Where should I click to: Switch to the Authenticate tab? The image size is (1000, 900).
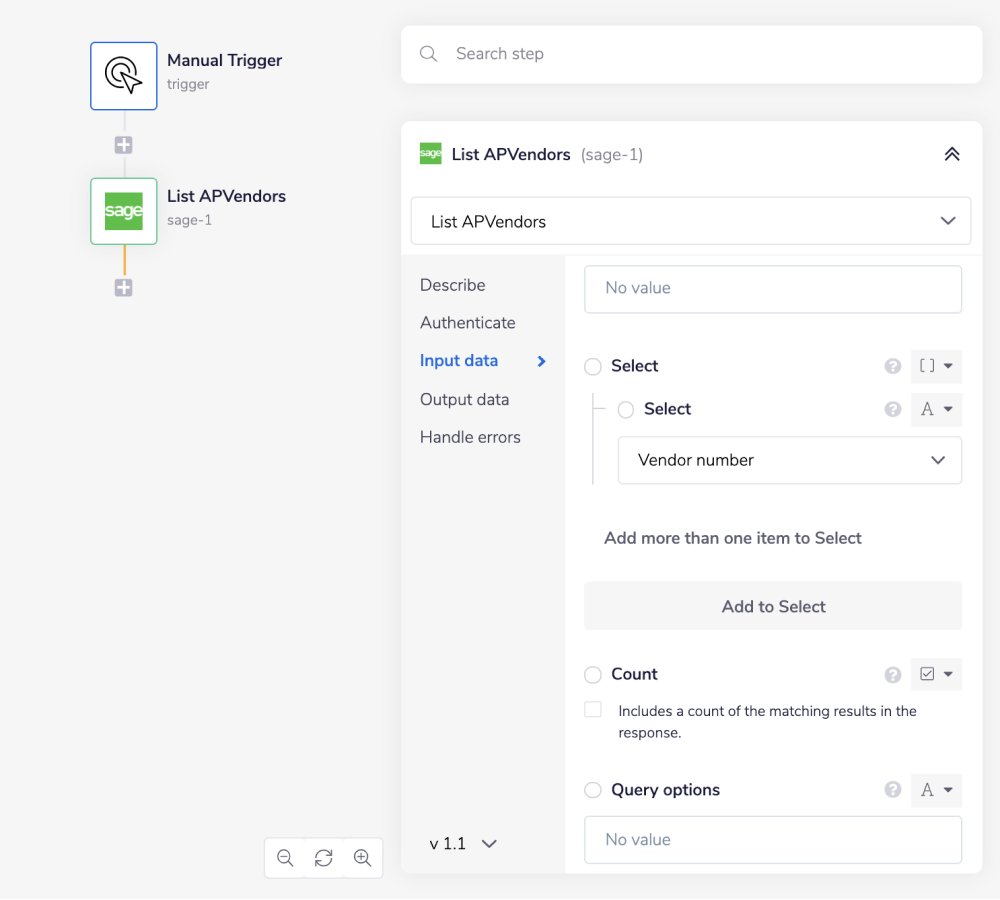(467, 323)
